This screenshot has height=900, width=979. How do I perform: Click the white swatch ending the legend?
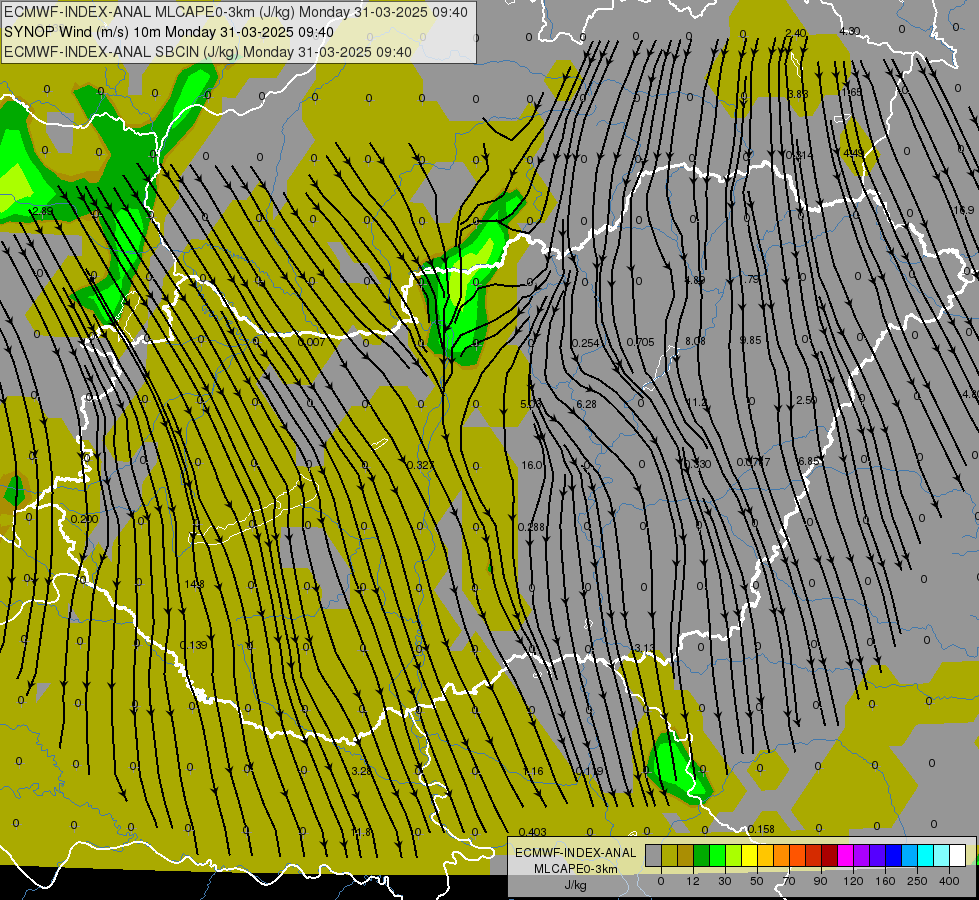tap(957, 855)
